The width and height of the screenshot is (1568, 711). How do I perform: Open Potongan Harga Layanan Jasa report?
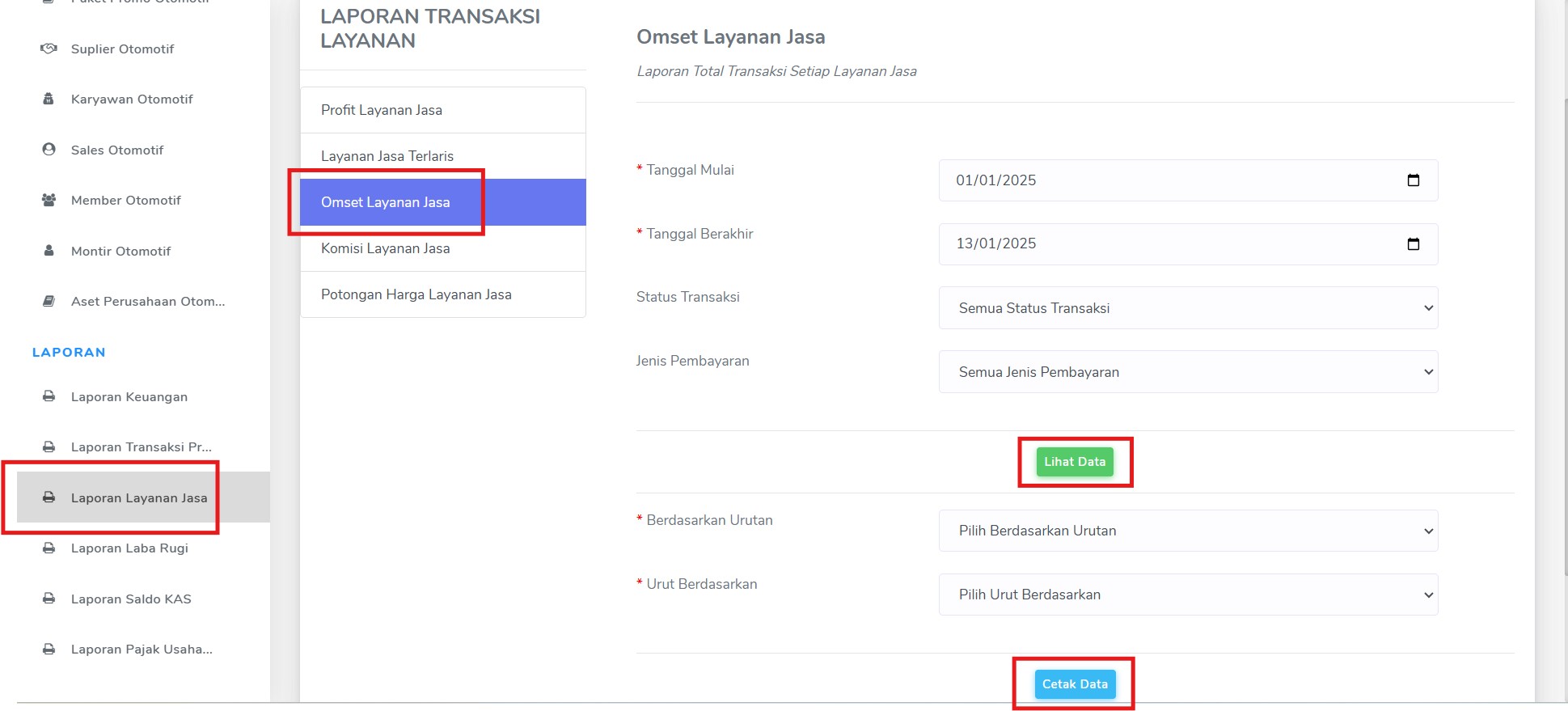(443, 294)
